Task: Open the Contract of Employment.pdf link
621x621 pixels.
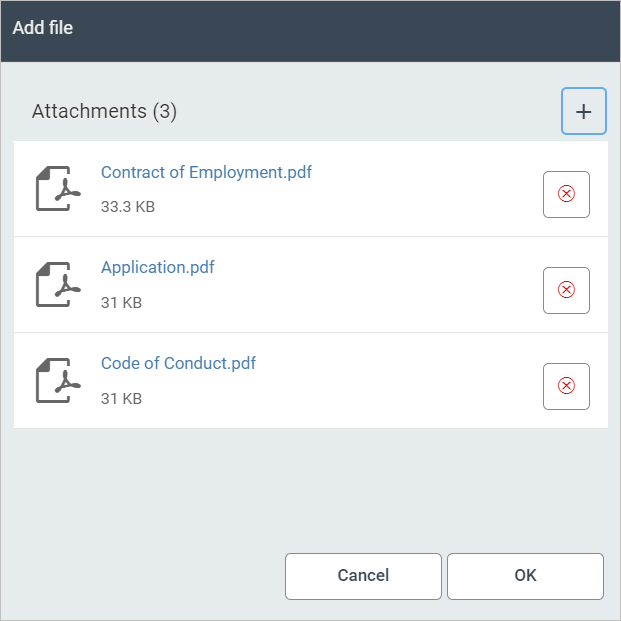Action: click(206, 172)
